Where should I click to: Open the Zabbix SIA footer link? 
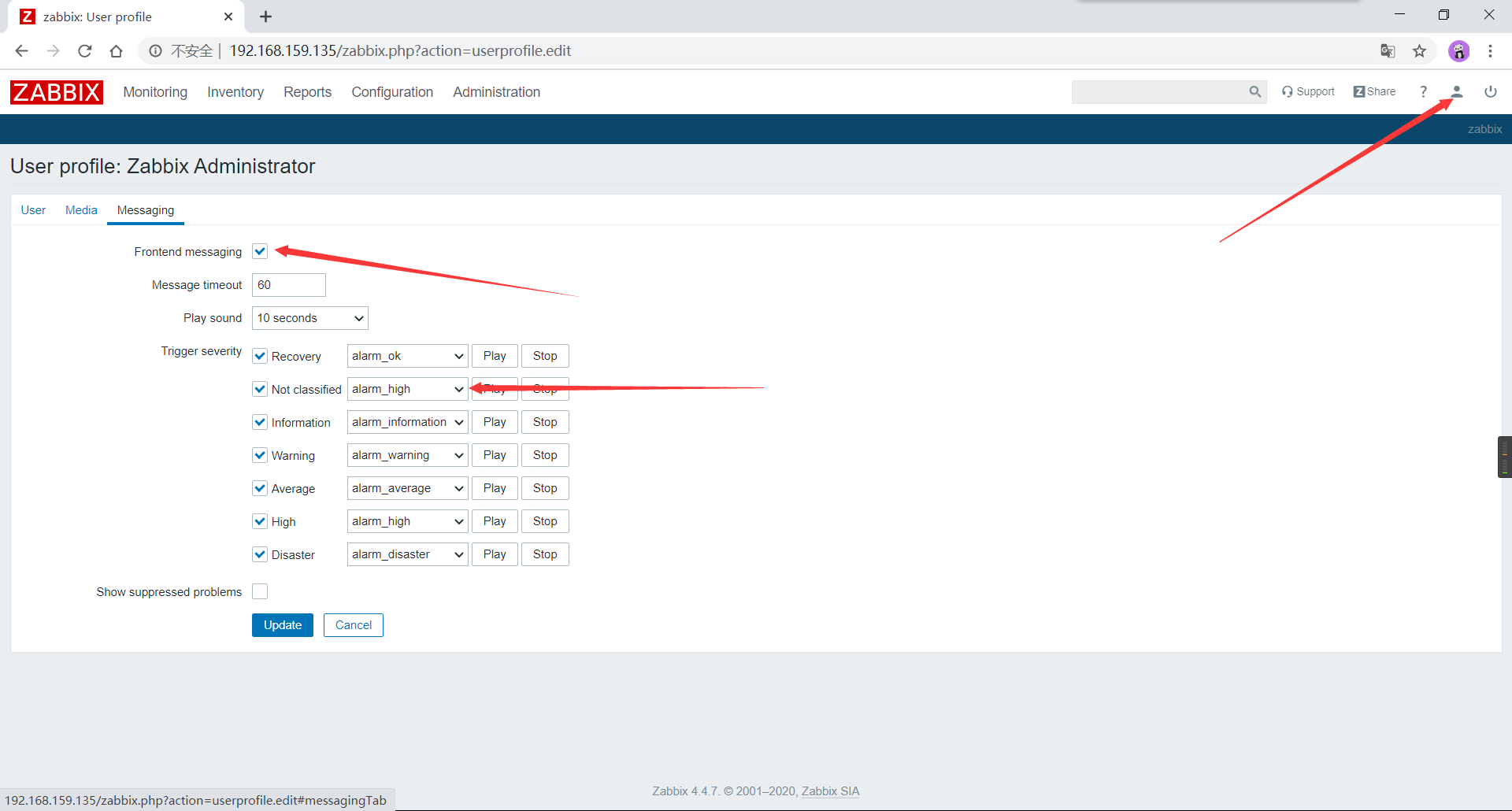830,791
